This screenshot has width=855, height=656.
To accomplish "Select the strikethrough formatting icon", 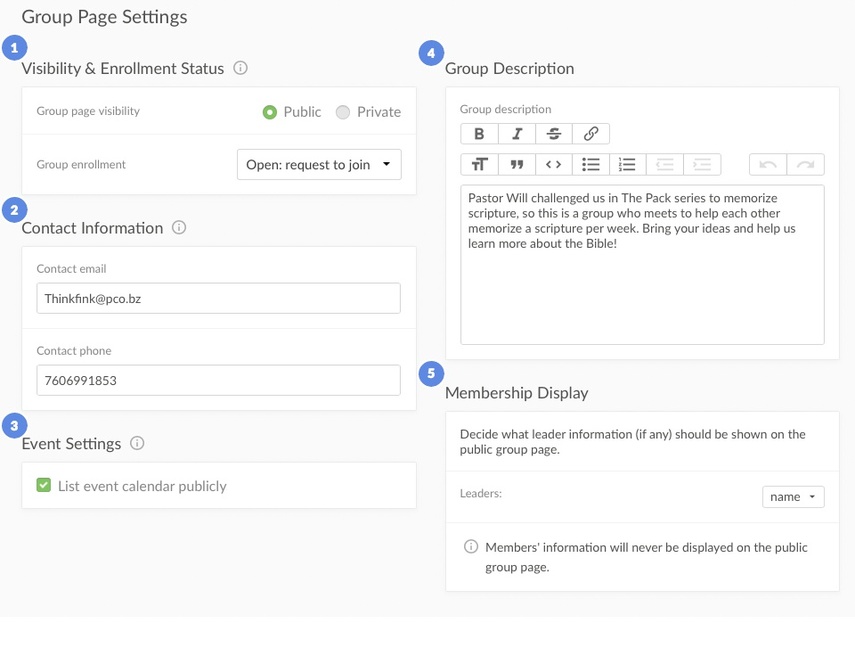I will click(554, 133).
